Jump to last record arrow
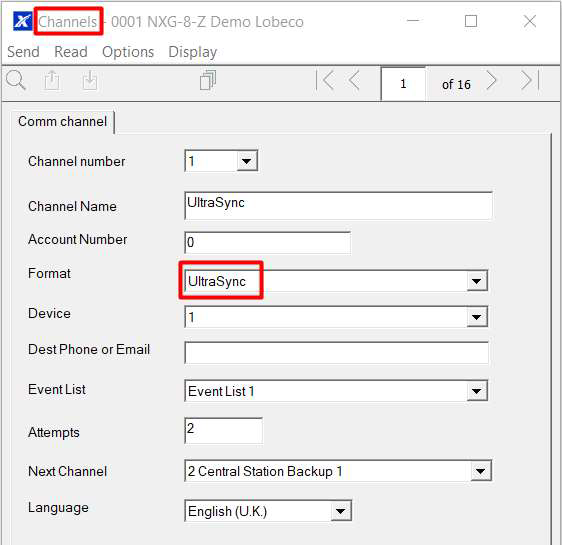The width and height of the screenshot is (562, 545). click(530, 80)
